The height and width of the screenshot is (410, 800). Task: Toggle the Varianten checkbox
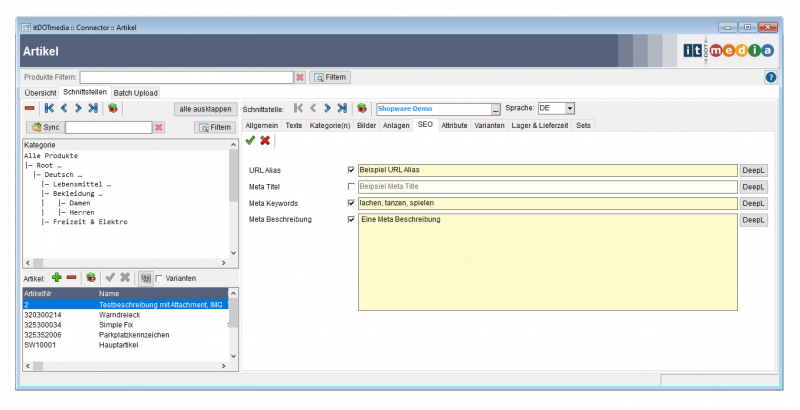(x=159, y=278)
